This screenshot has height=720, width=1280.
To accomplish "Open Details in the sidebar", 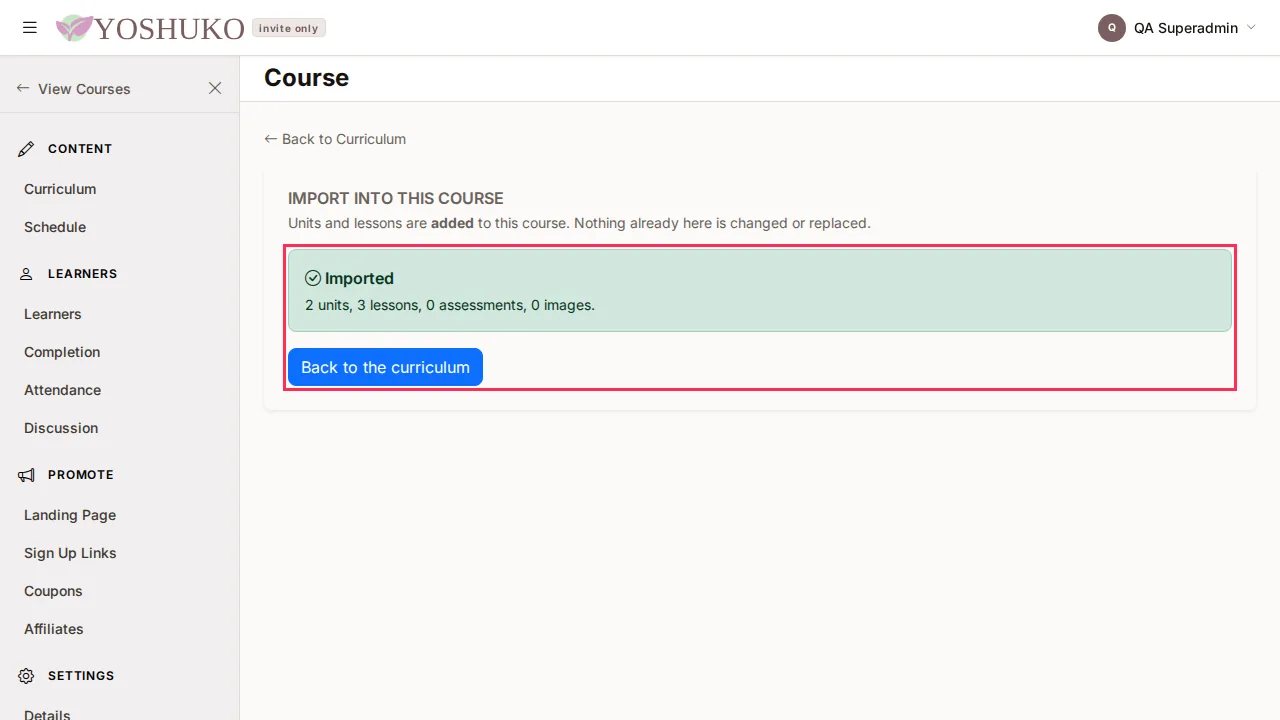I will 47,714.
